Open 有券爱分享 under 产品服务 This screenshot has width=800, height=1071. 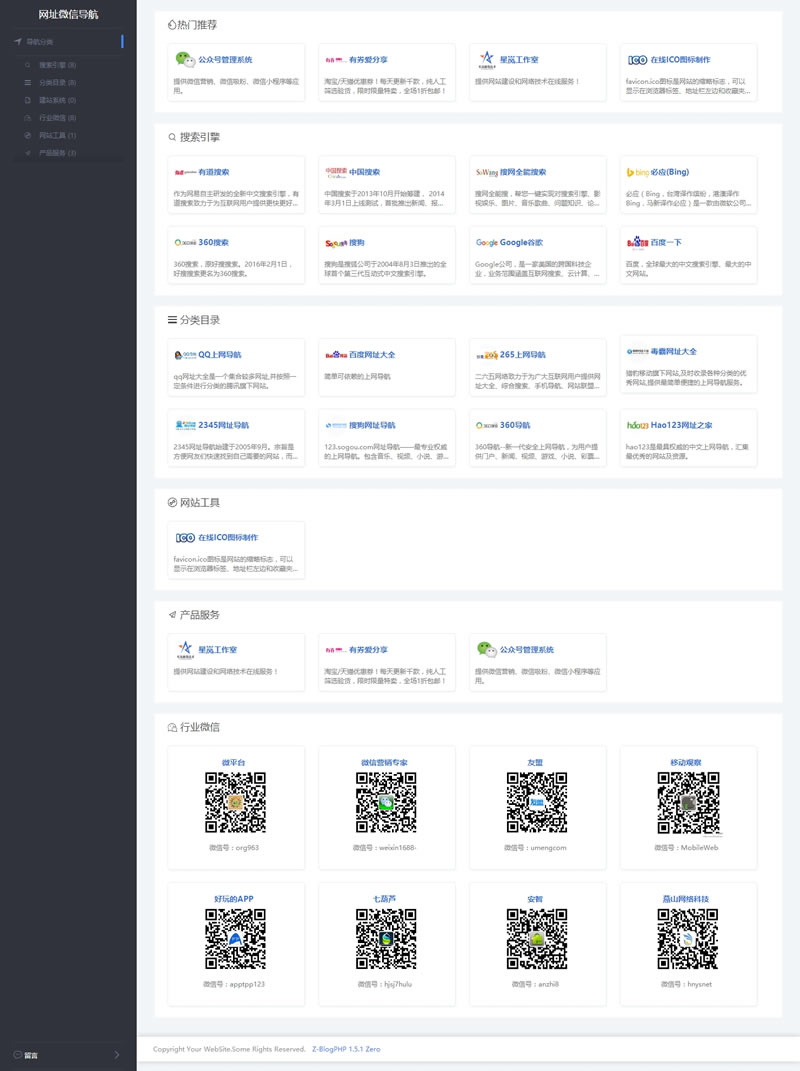click(x=368, y=650)
